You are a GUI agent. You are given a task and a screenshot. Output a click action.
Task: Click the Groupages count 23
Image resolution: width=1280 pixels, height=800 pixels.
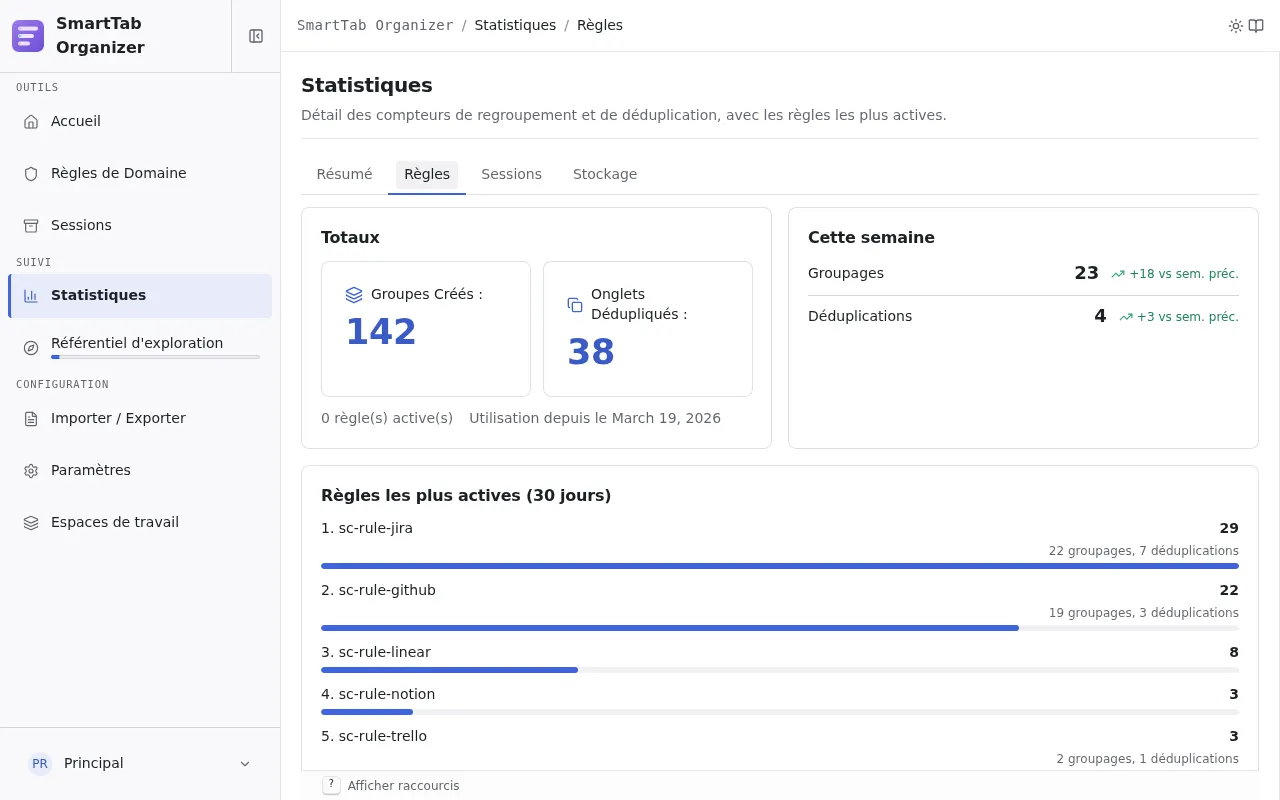1086,273
